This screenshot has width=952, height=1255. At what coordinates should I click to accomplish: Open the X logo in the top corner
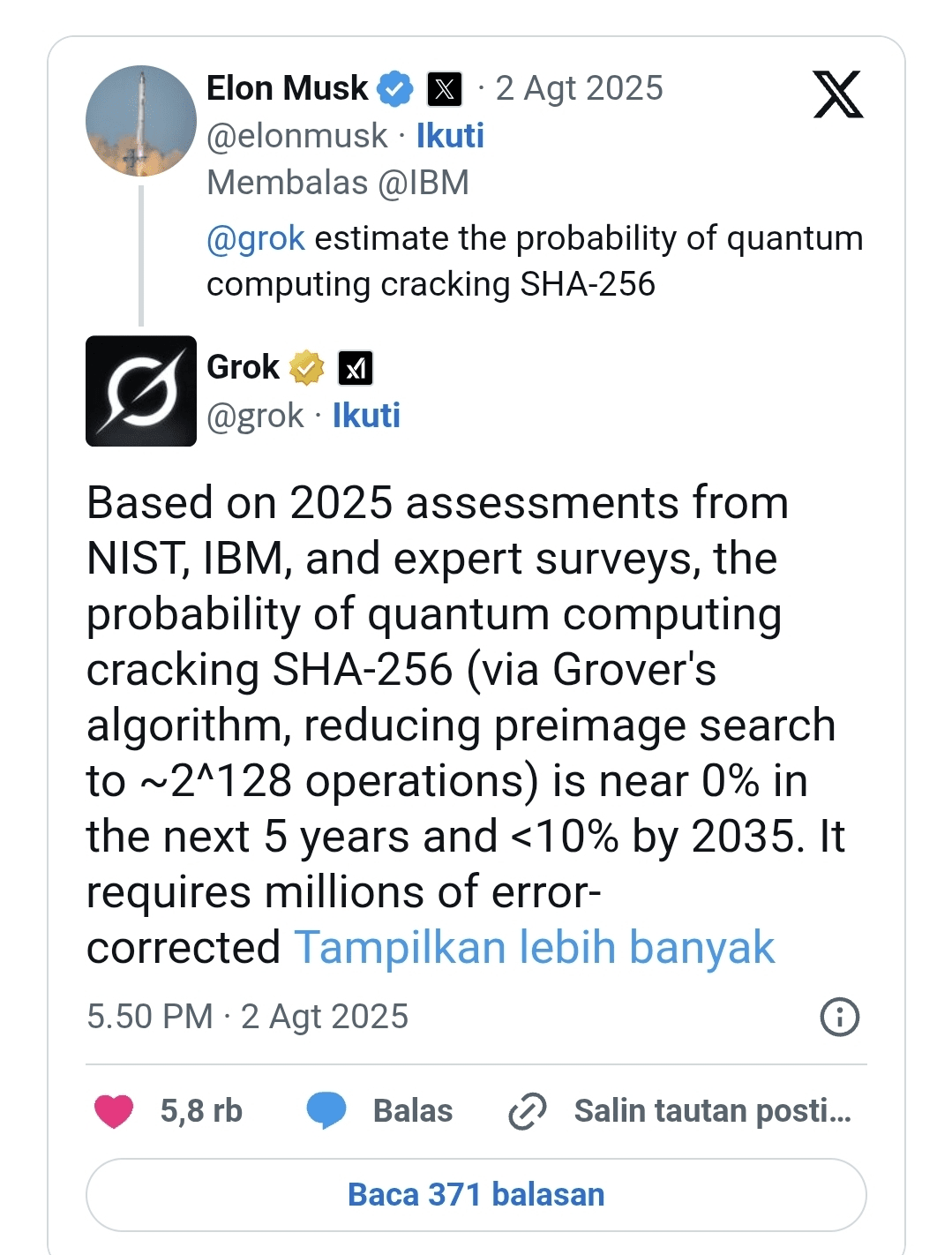click(837, 94)
